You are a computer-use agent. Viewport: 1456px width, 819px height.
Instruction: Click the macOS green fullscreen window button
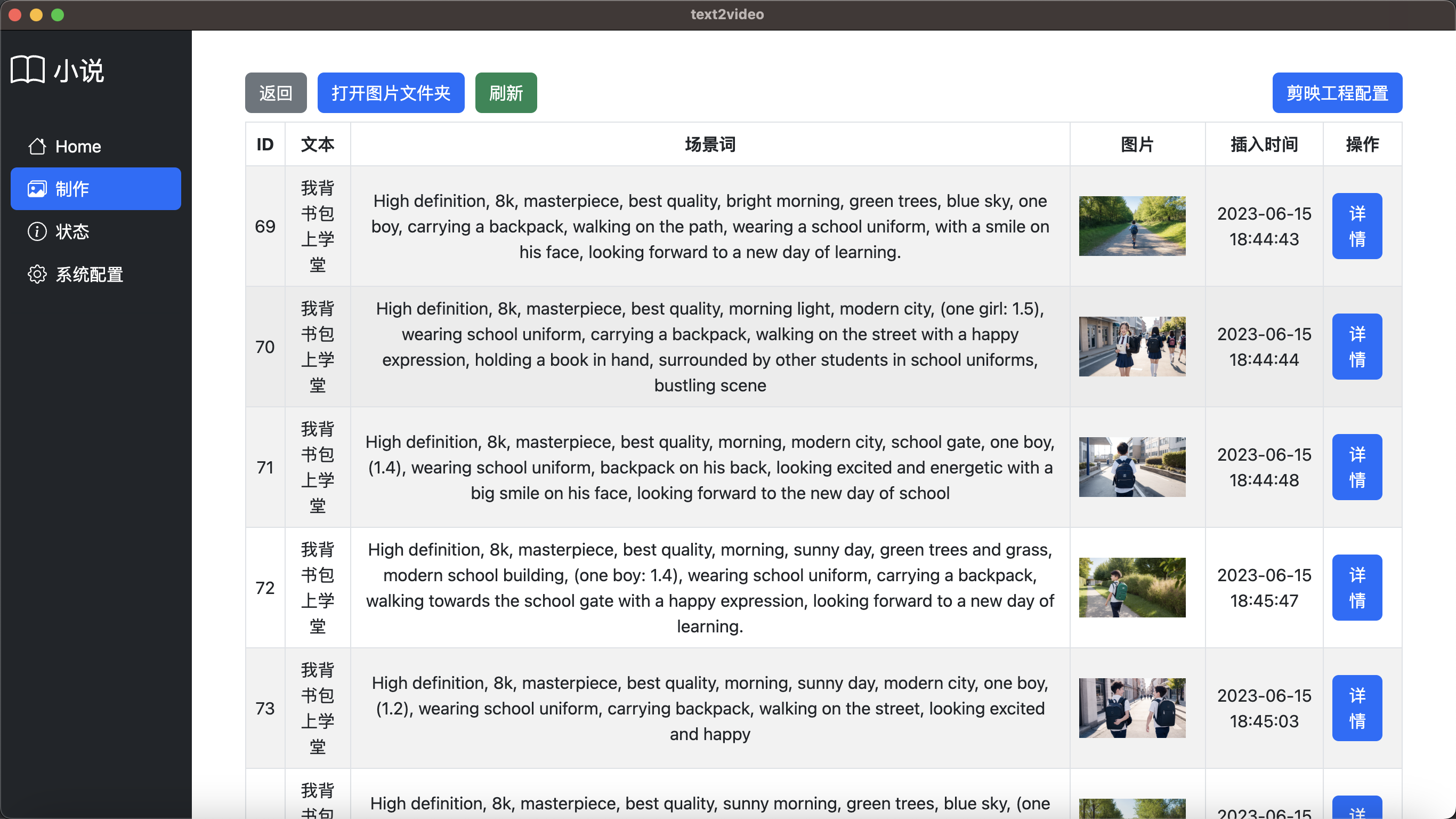[58, 15]
